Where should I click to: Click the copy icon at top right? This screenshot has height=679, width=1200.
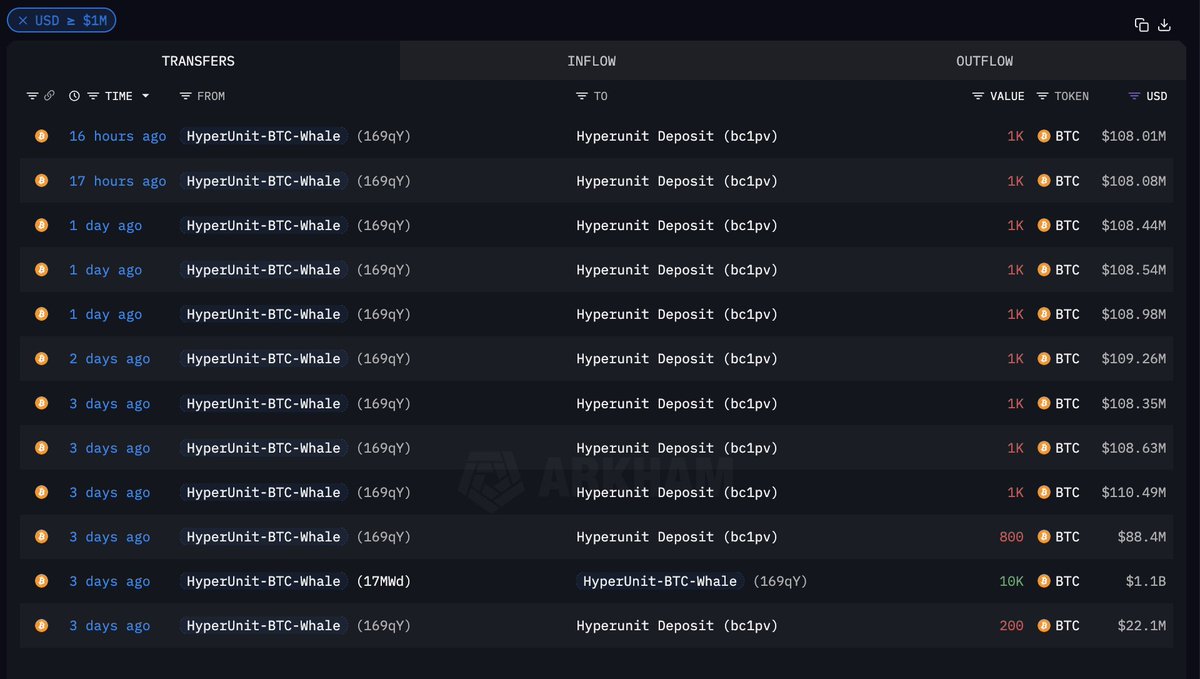(x=1141, y=25)
